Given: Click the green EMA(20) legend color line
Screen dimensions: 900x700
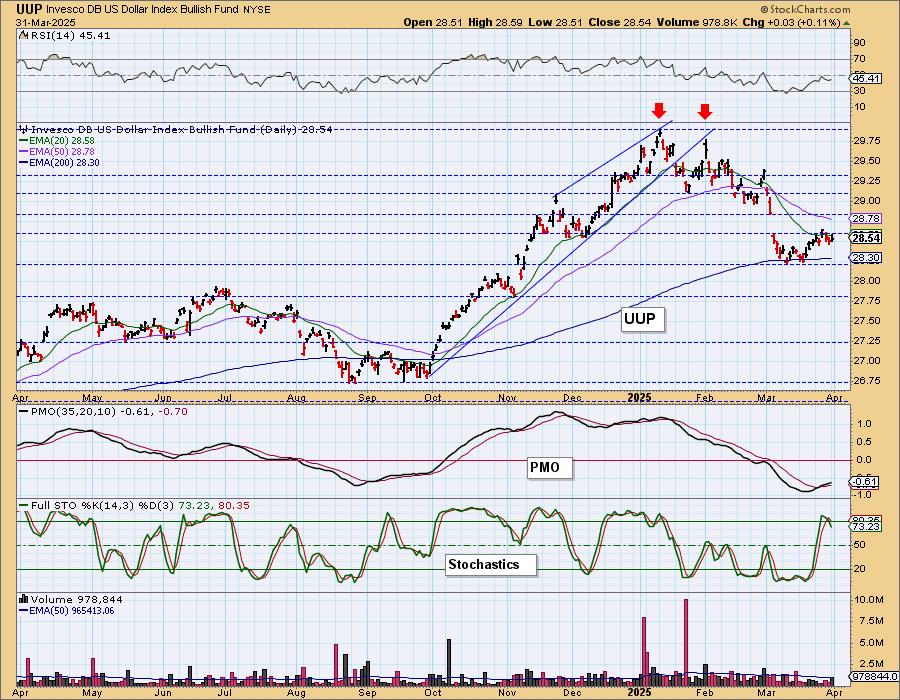Looking at the screenshot, I should tap(24, 141).
